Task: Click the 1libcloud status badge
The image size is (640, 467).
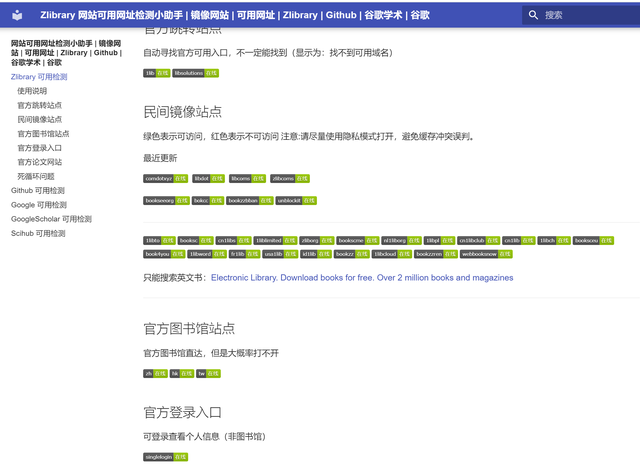Action: pyautogui.click(x=392, y=254)
